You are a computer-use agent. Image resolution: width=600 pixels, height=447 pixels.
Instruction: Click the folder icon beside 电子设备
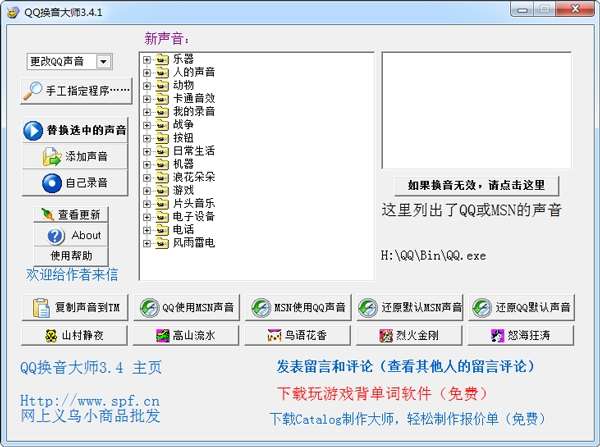click(x=162, y=217)
